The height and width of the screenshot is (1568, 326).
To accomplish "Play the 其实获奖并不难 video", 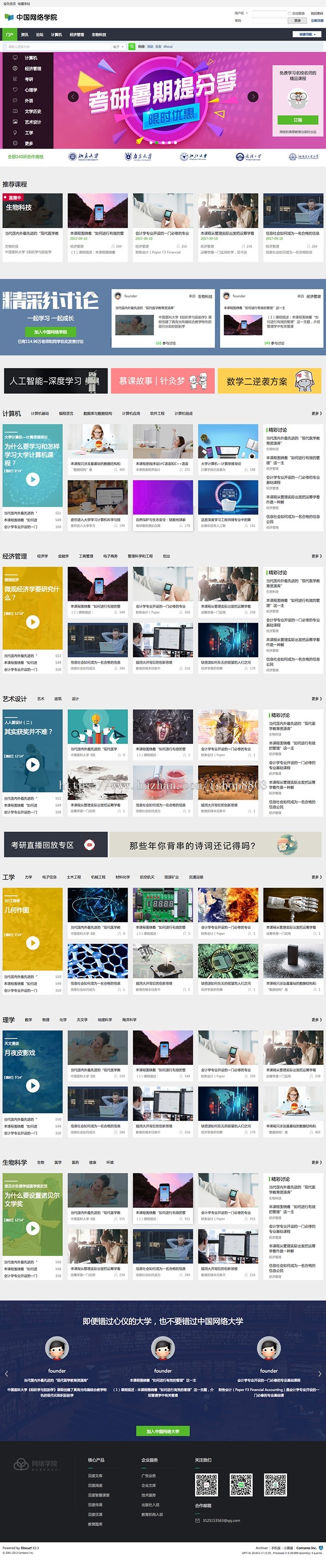I will [33, 764].
